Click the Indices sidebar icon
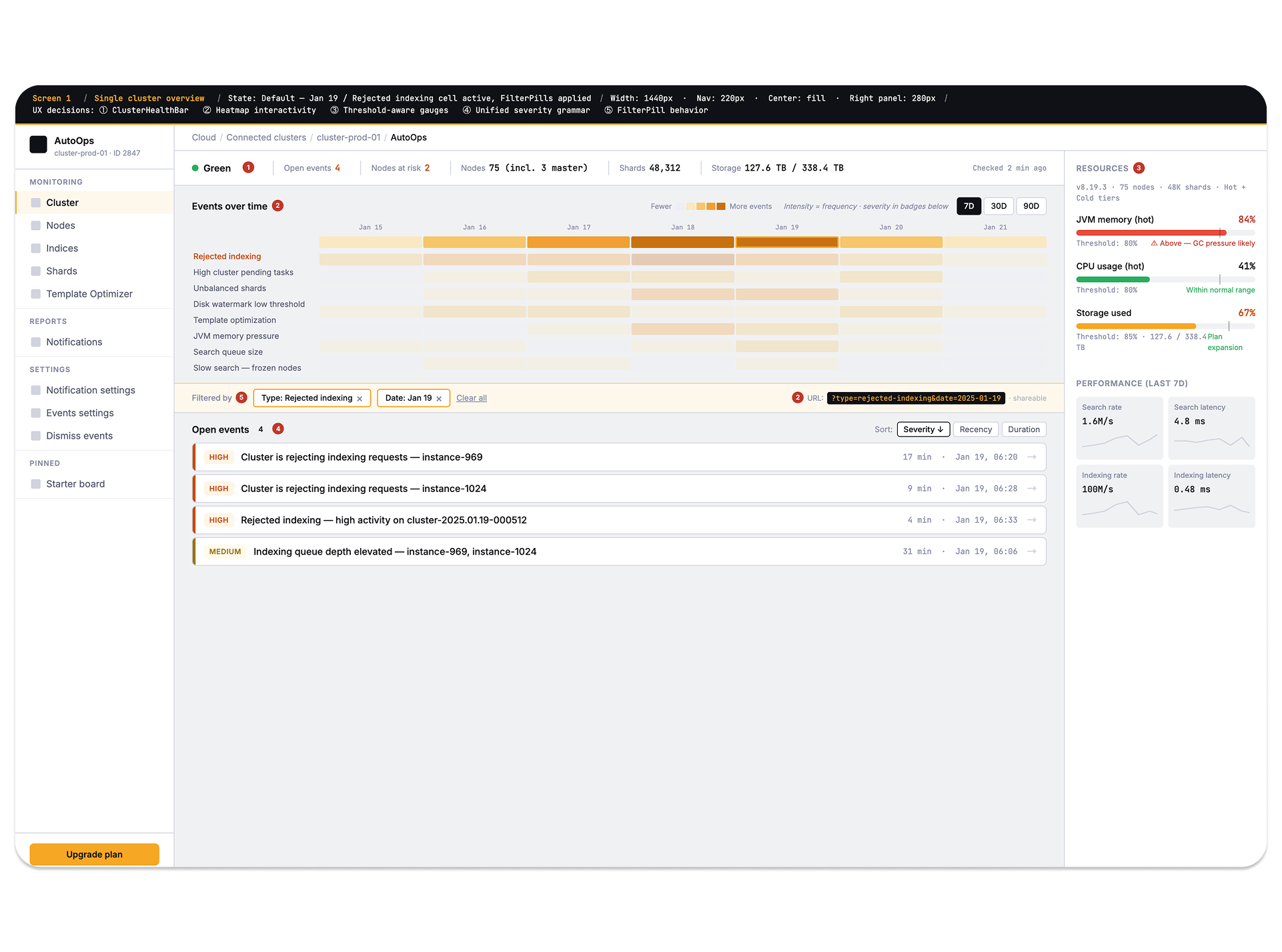The width and height of the screenshot is (1282, 952). tap(36, 248)
